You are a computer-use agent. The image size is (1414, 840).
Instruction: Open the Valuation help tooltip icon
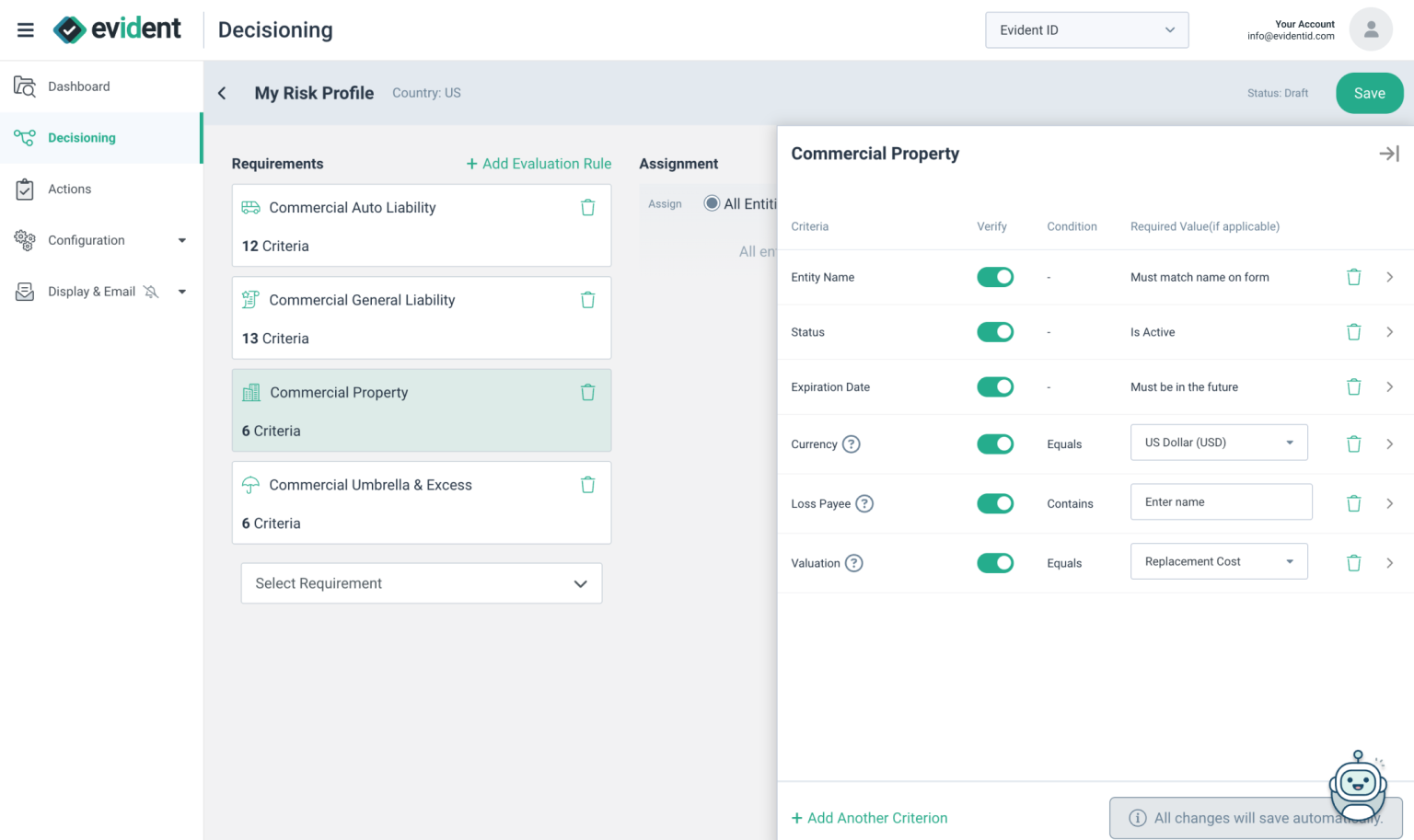click(x=853, y=562)
